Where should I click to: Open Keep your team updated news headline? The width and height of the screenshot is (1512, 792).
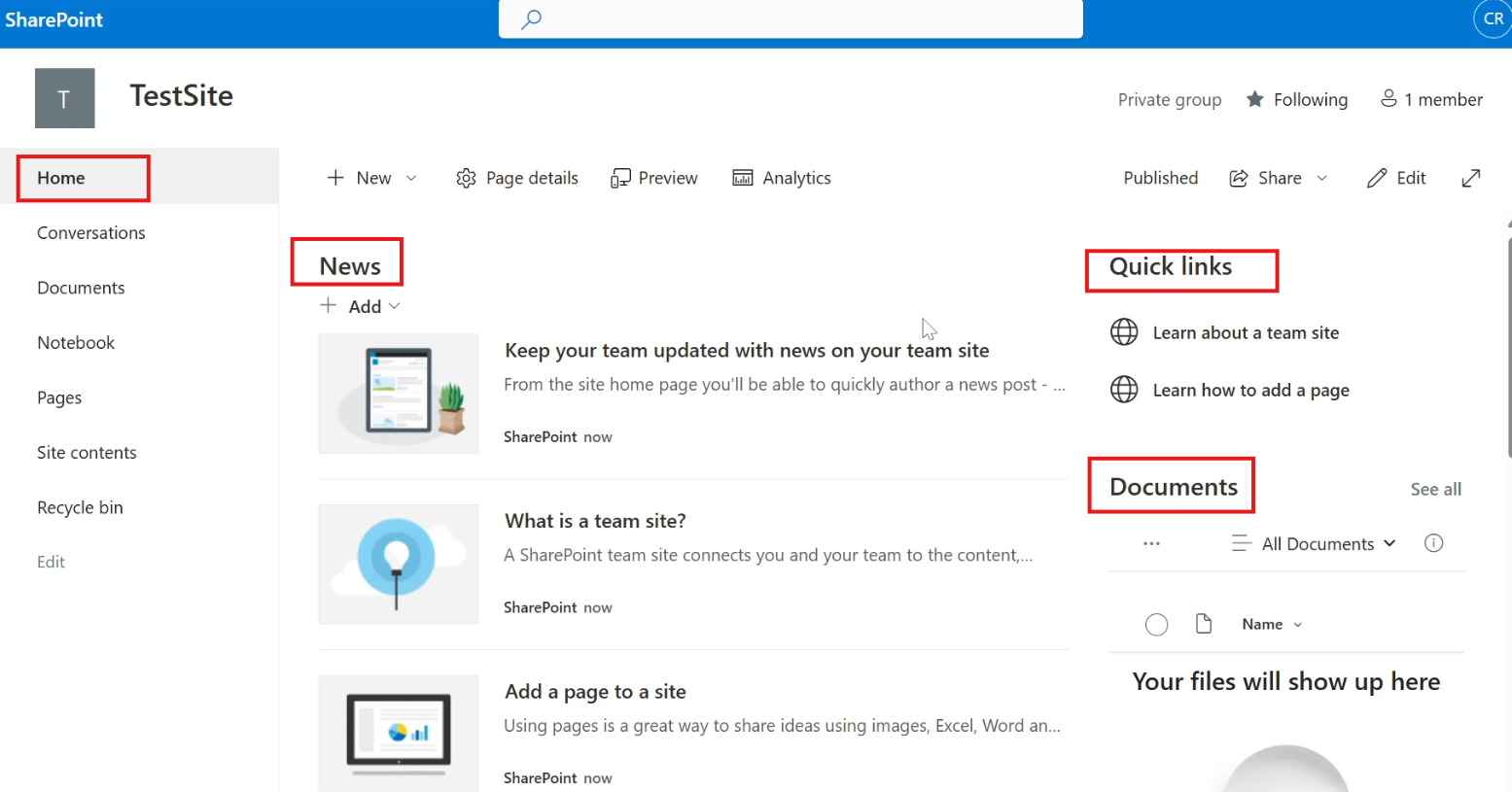coord(747,350)
